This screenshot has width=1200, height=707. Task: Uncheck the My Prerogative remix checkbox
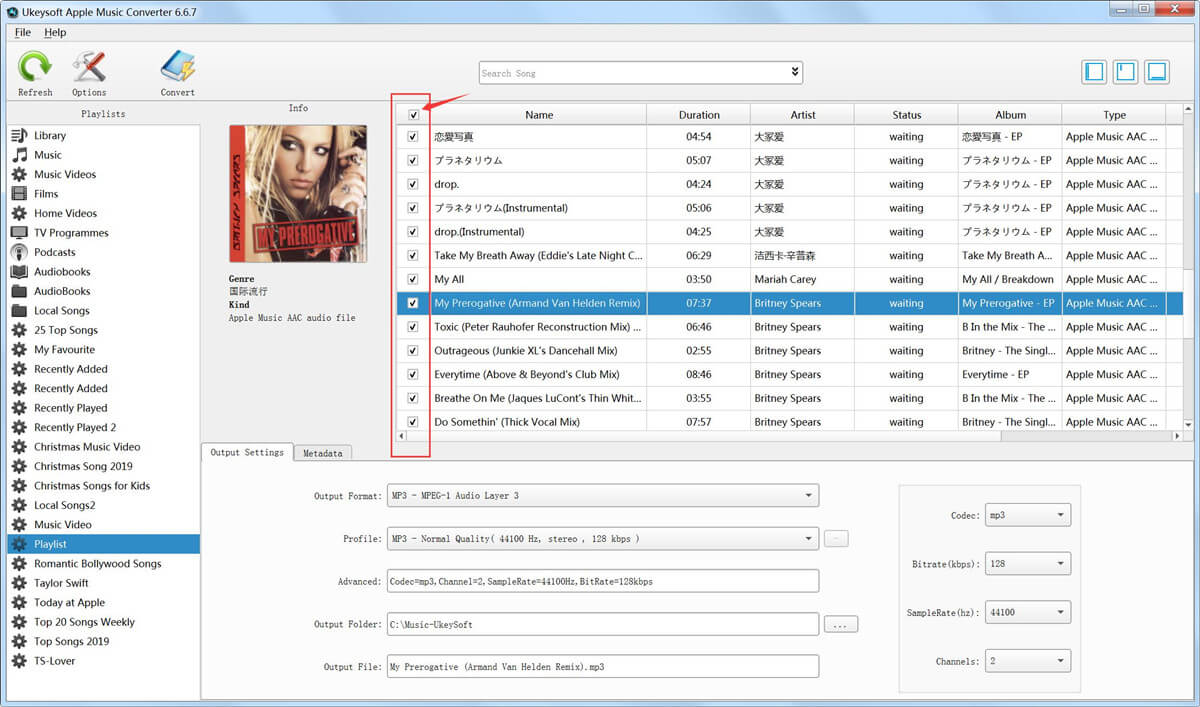coord(413,303)
